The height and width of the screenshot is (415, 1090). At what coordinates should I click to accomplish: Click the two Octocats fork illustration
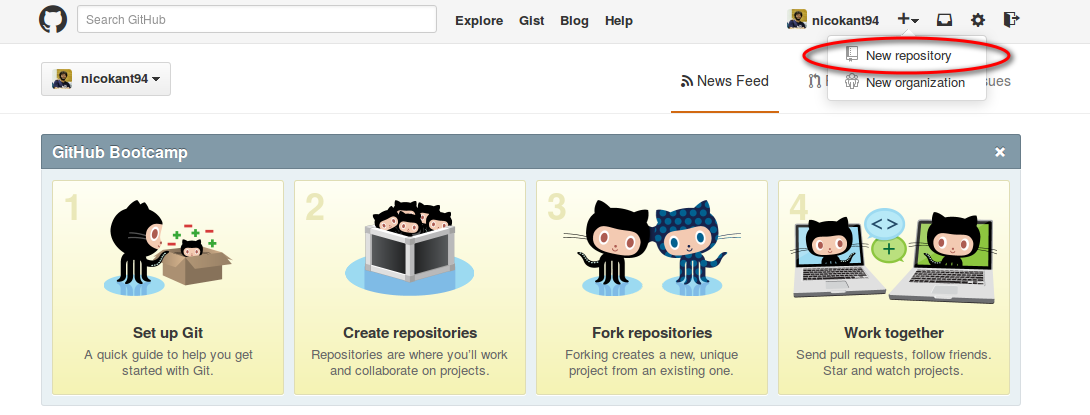pyautogui.click(x=652, y=247)
